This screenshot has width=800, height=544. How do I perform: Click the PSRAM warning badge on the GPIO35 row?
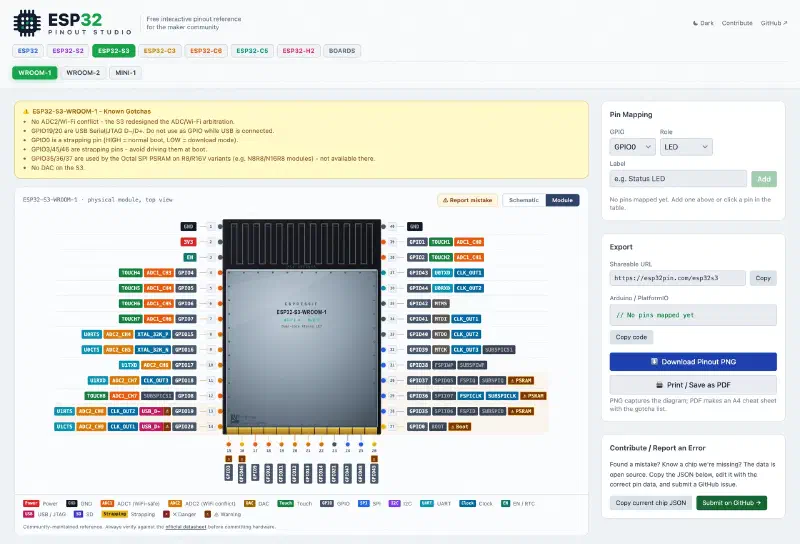[x=521, y=411]
